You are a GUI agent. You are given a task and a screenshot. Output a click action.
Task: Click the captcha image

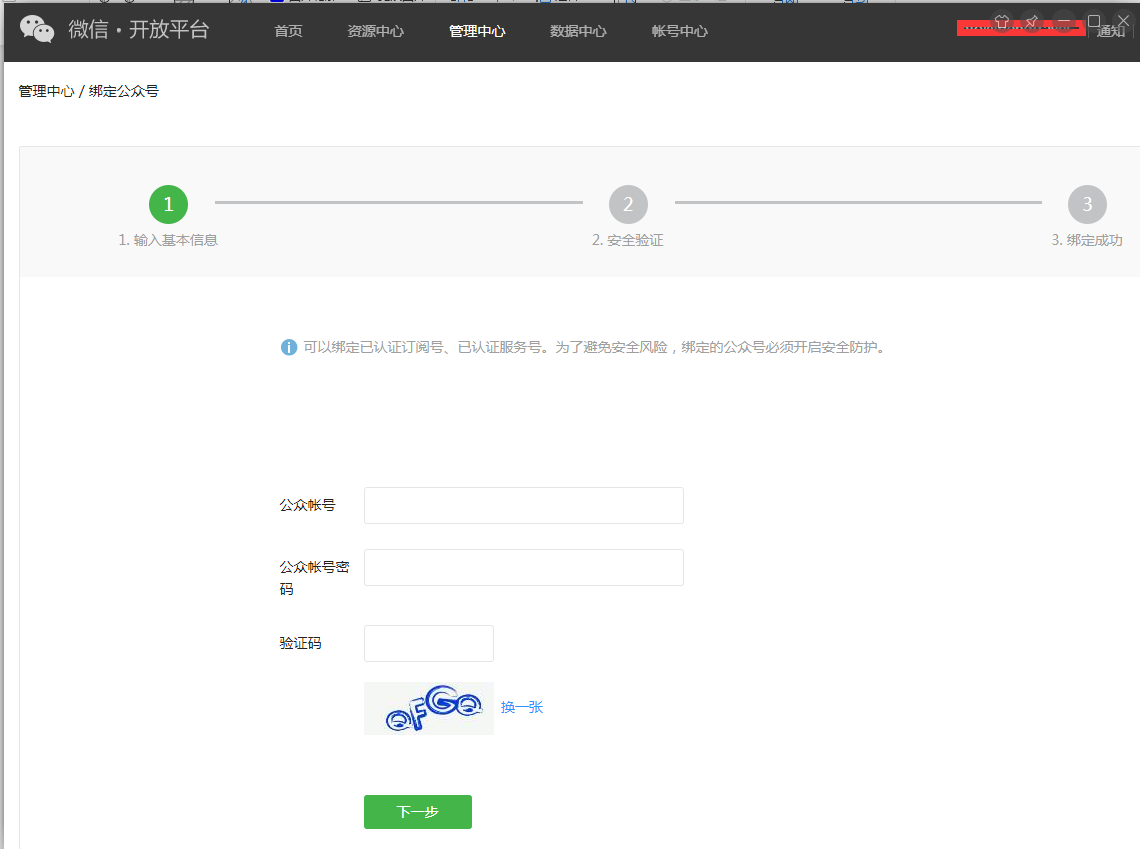point(428,709)
